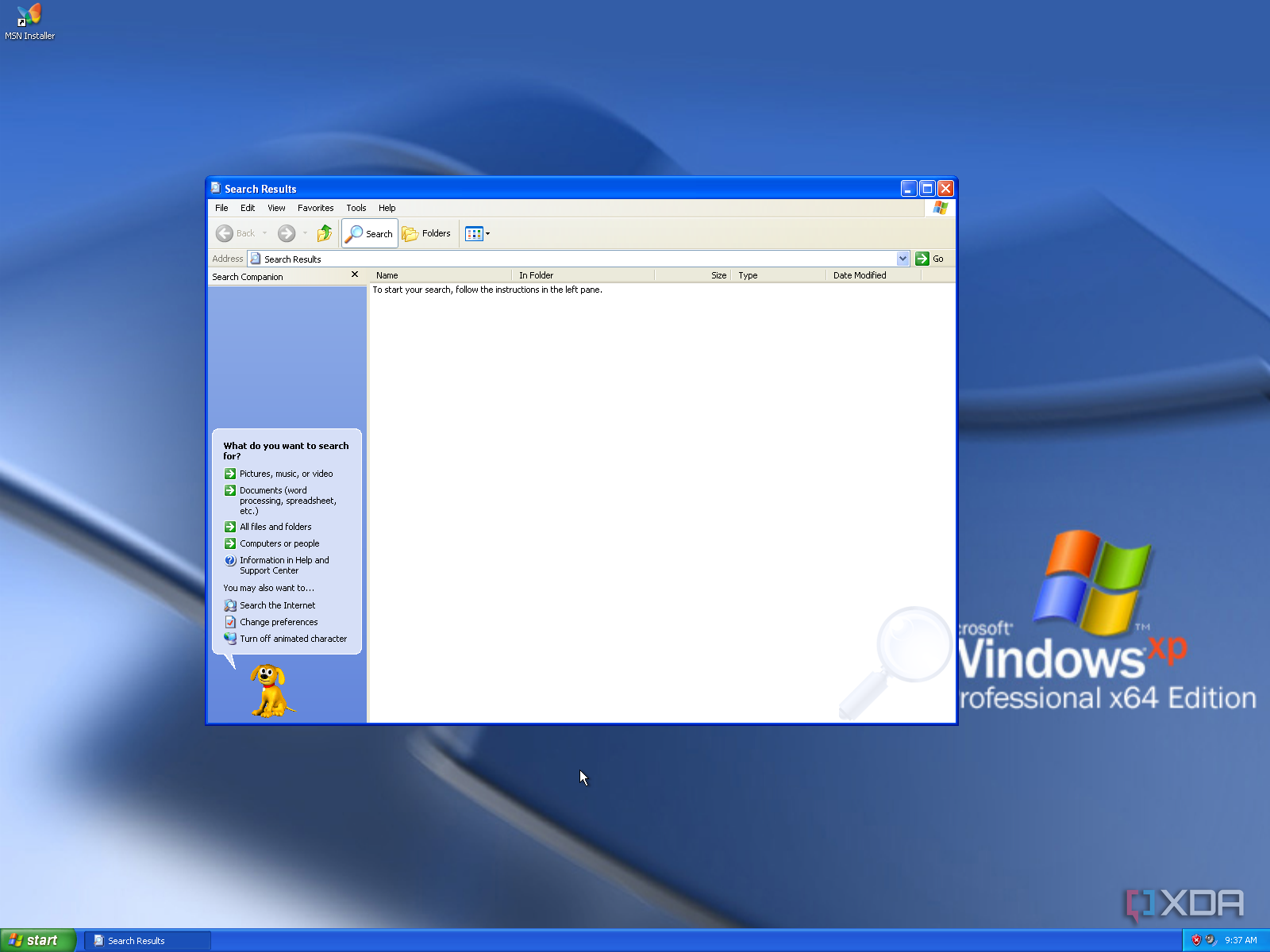Open Change preferences option
1270x952 pixels.
pos(279,622)
